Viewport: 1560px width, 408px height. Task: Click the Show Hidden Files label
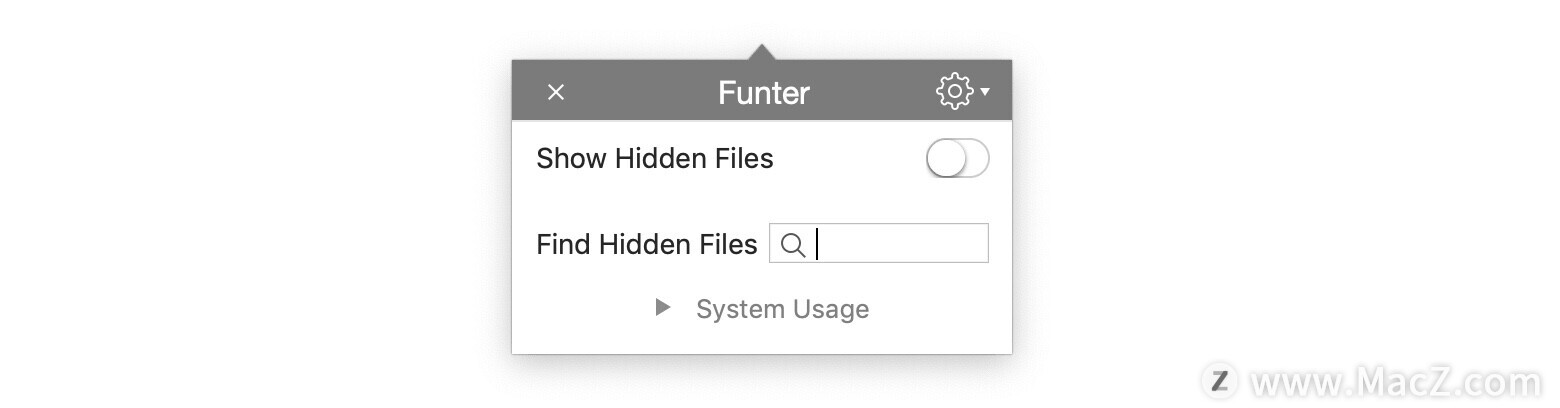[655, 159]
